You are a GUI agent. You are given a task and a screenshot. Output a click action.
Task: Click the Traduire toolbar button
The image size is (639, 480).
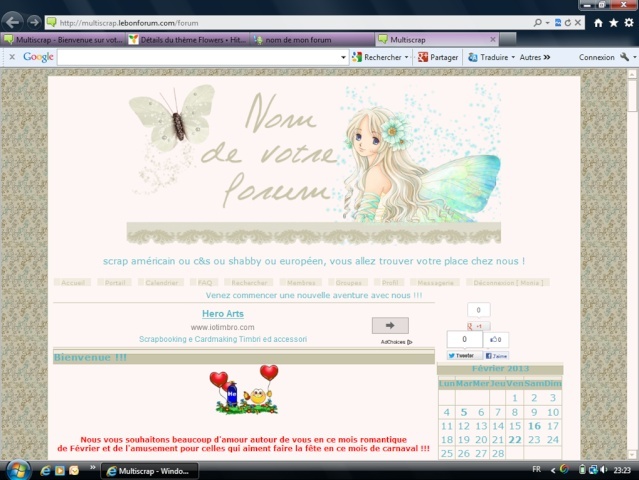(x=488, y=57)
